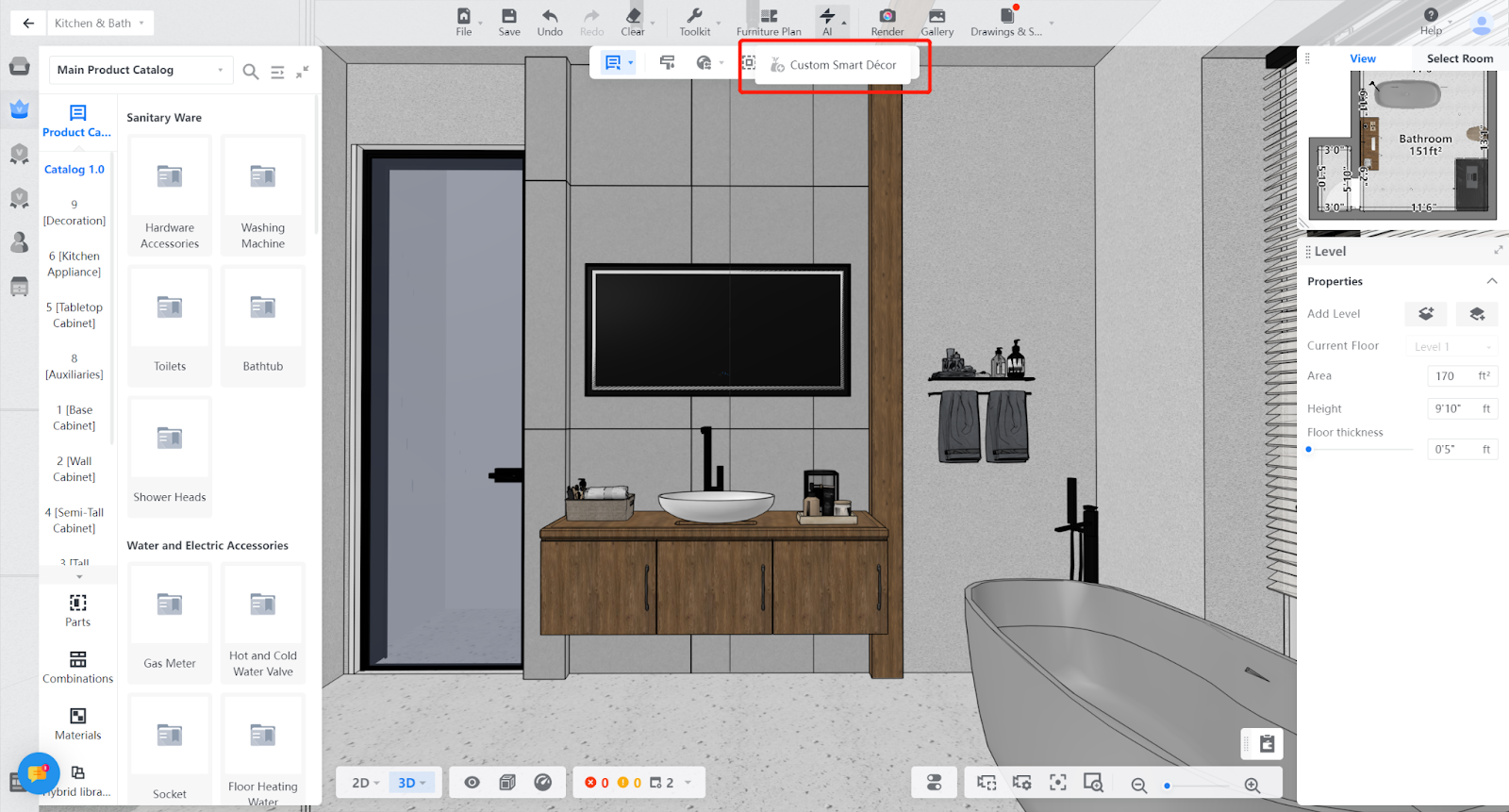
Task: Undo the last action
Action: click(550, 22)
